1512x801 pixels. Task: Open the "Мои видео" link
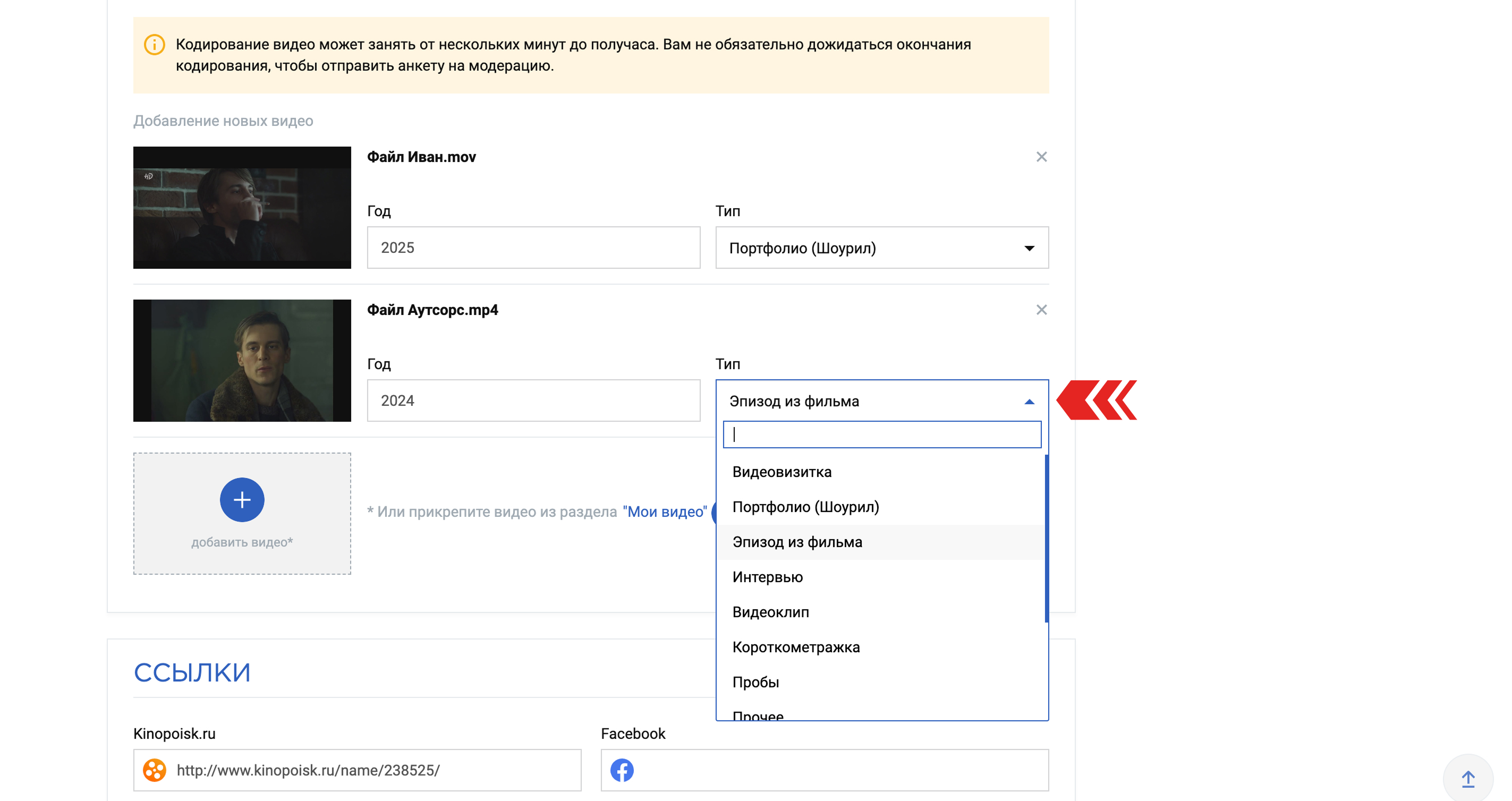(665, 512)
